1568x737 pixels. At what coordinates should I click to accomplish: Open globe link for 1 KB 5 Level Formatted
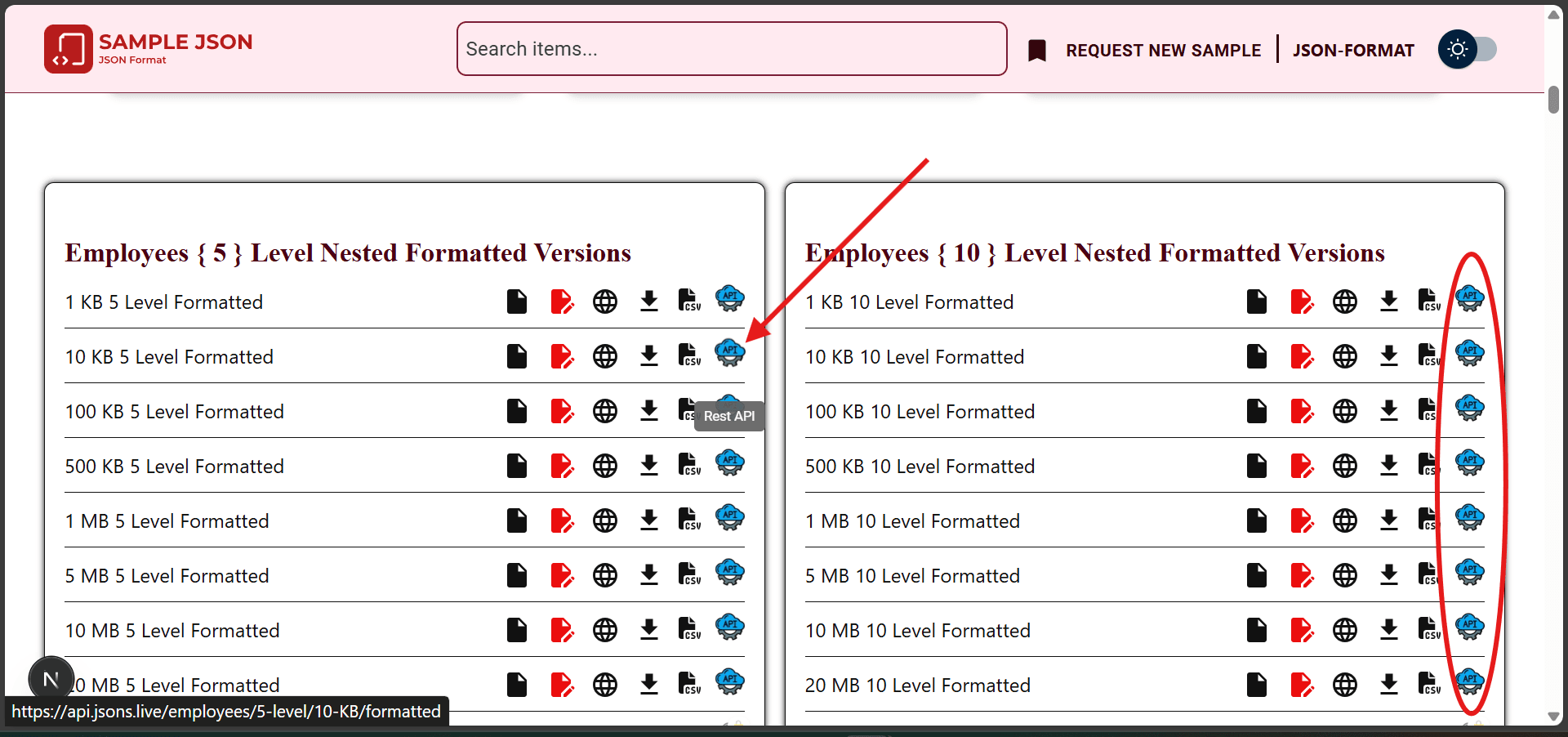coord(605,301)
